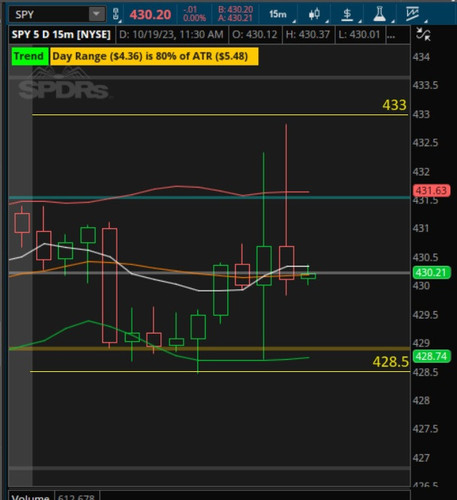Click the green 428.74 price bubble

point(431,356)
